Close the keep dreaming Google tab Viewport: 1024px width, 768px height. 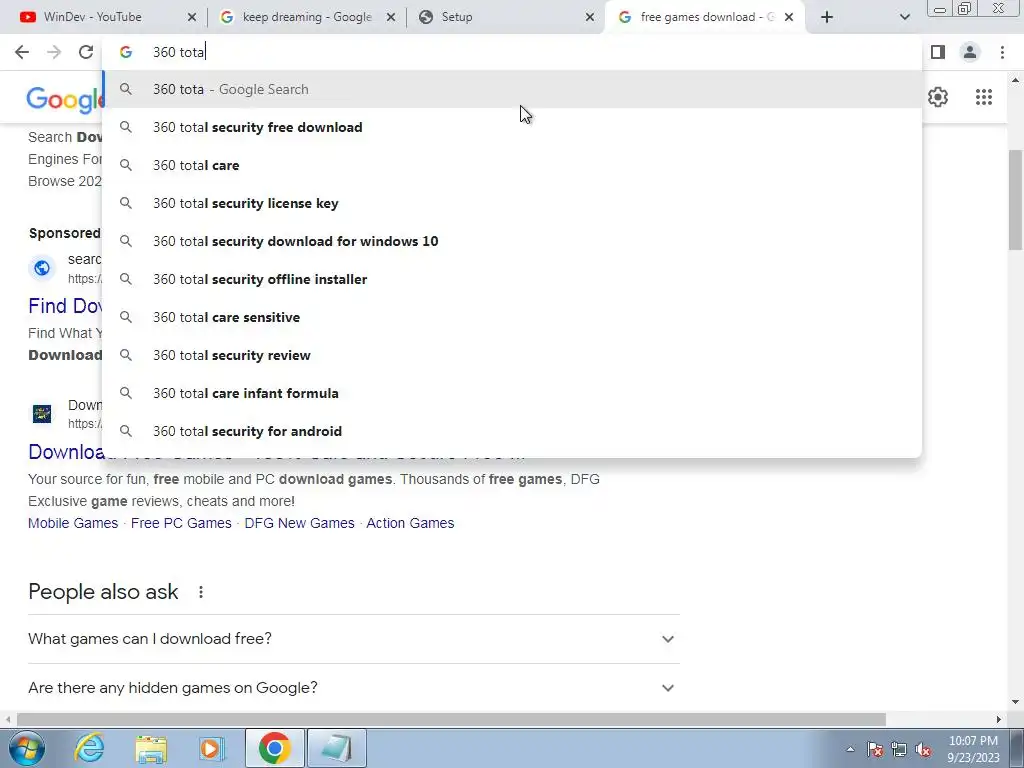coord(391,17)
